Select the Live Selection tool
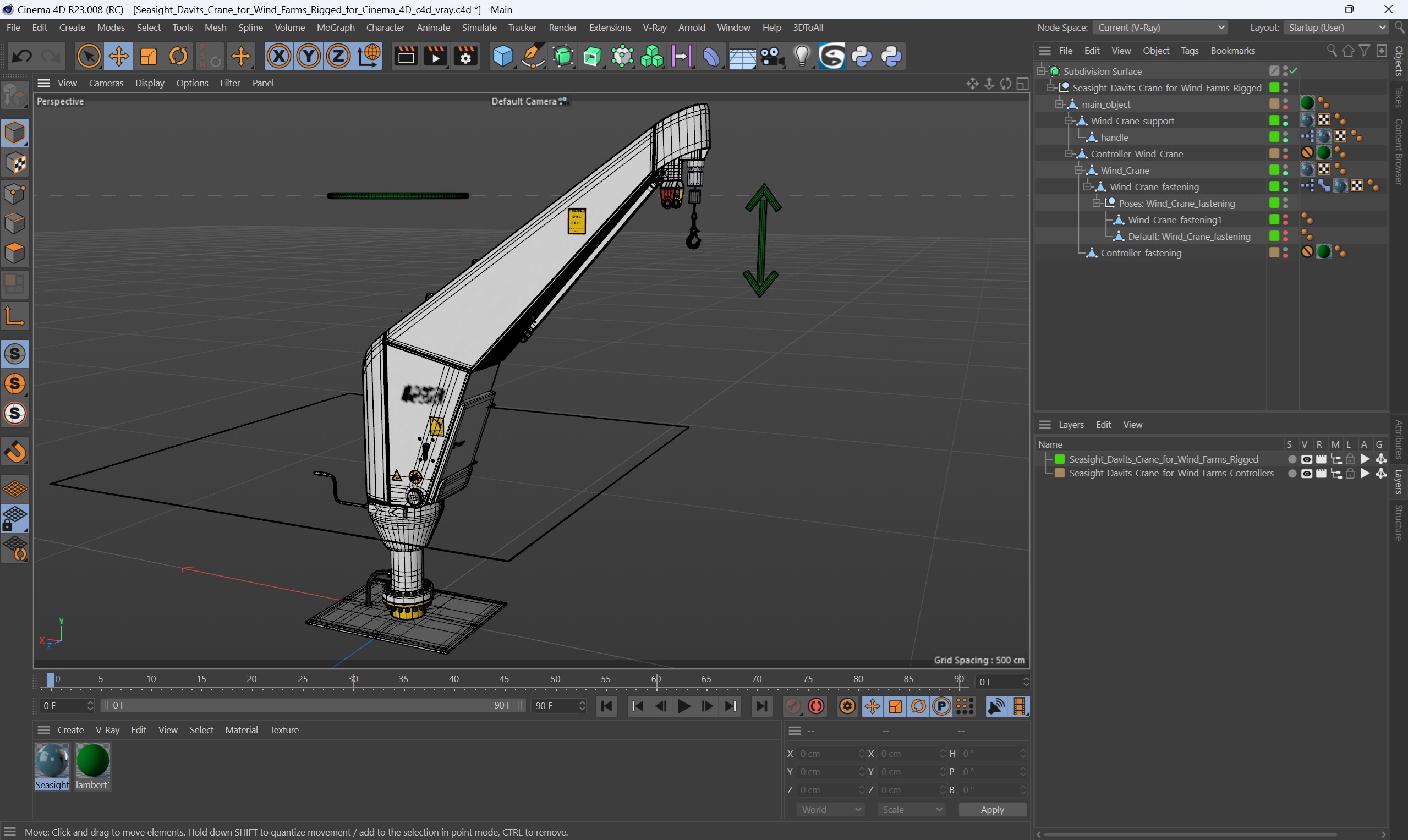 89,56
